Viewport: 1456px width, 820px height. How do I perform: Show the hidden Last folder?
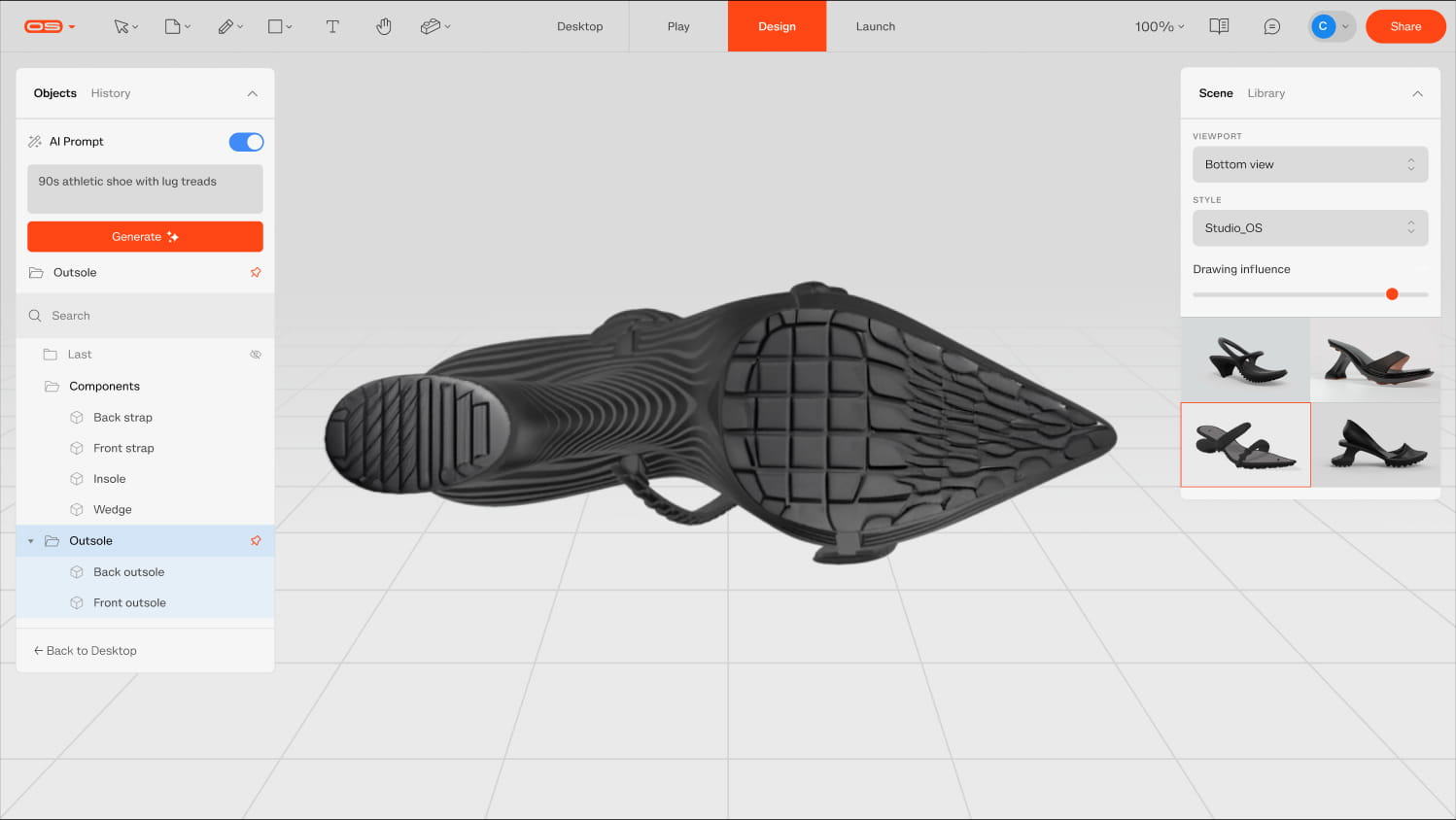pyautogui.click(x=256, y=355)
